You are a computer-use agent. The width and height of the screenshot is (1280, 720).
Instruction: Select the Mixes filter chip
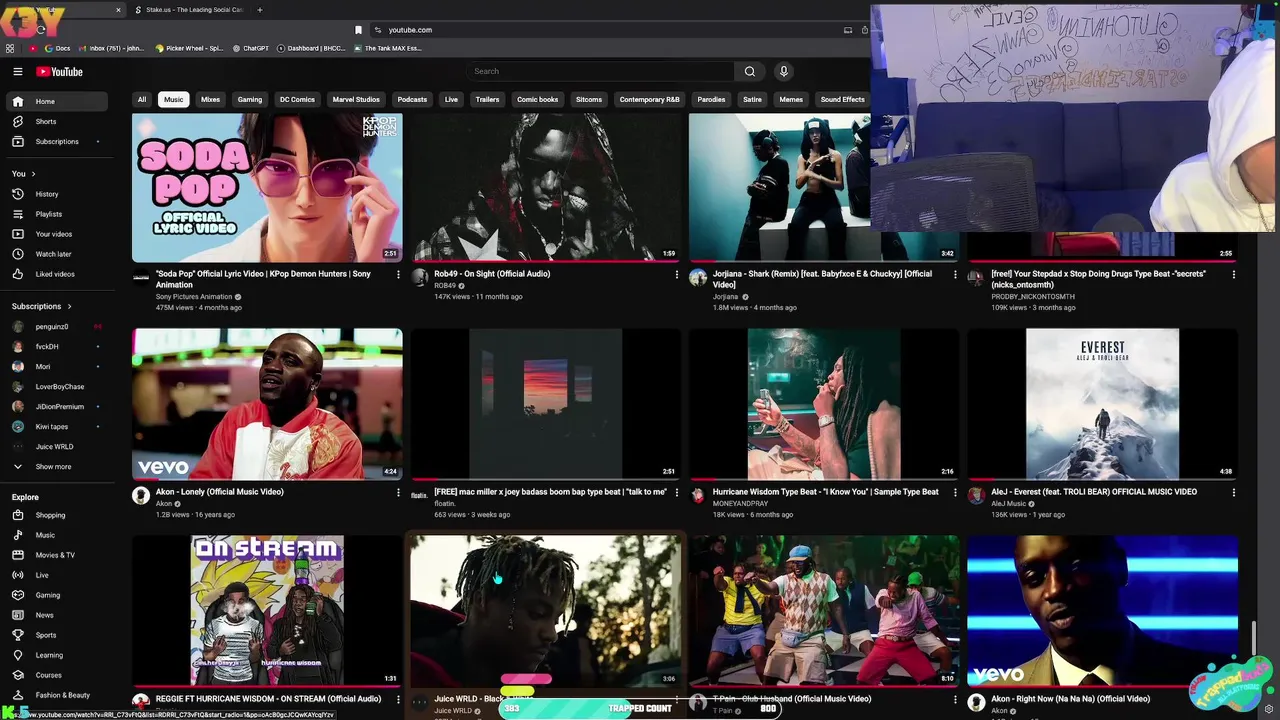pyautogui.click(x=210, y=99)
